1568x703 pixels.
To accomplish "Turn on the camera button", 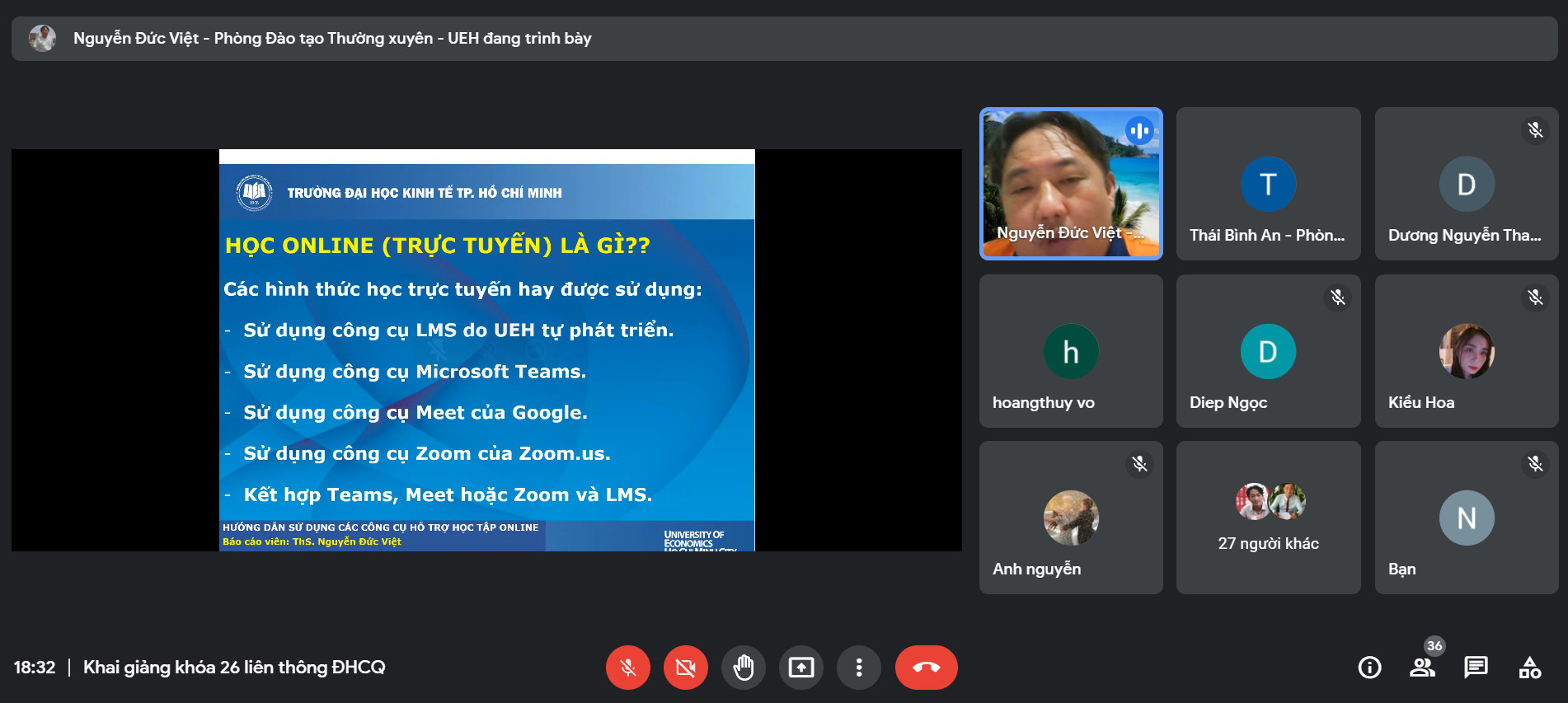I will click(x=686, y=668).
